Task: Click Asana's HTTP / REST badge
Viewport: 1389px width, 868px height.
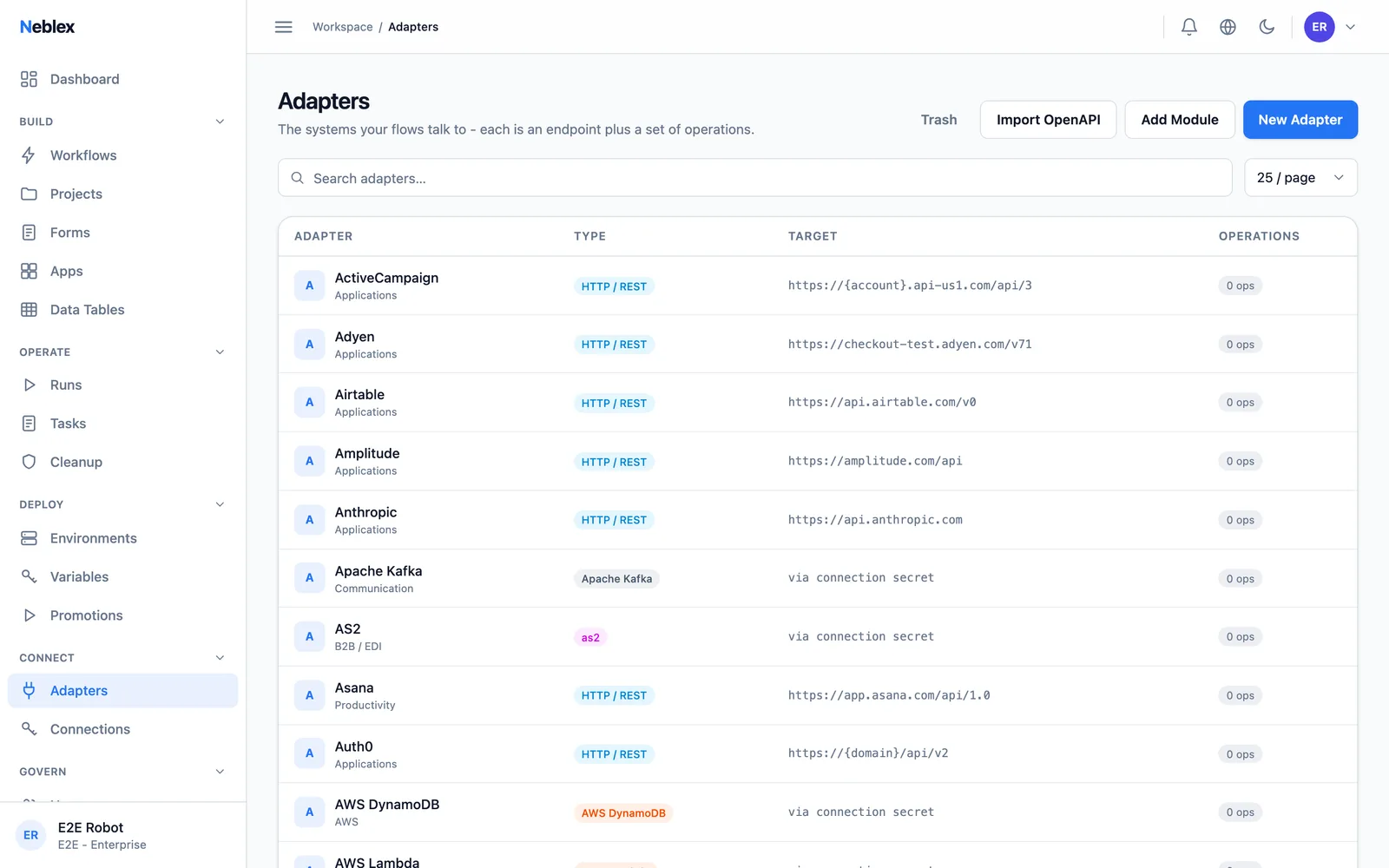Action: 614,695
